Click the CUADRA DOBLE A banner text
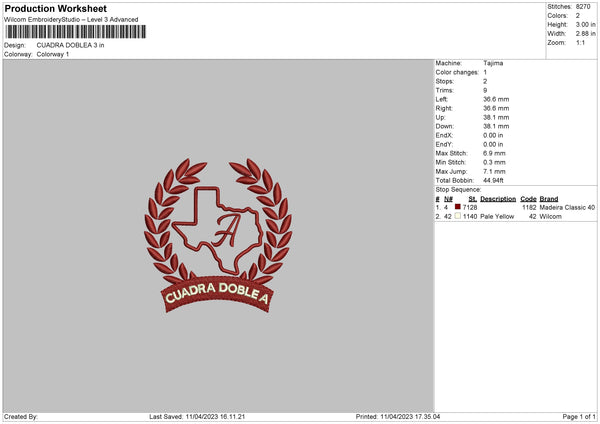 point(217,293)
